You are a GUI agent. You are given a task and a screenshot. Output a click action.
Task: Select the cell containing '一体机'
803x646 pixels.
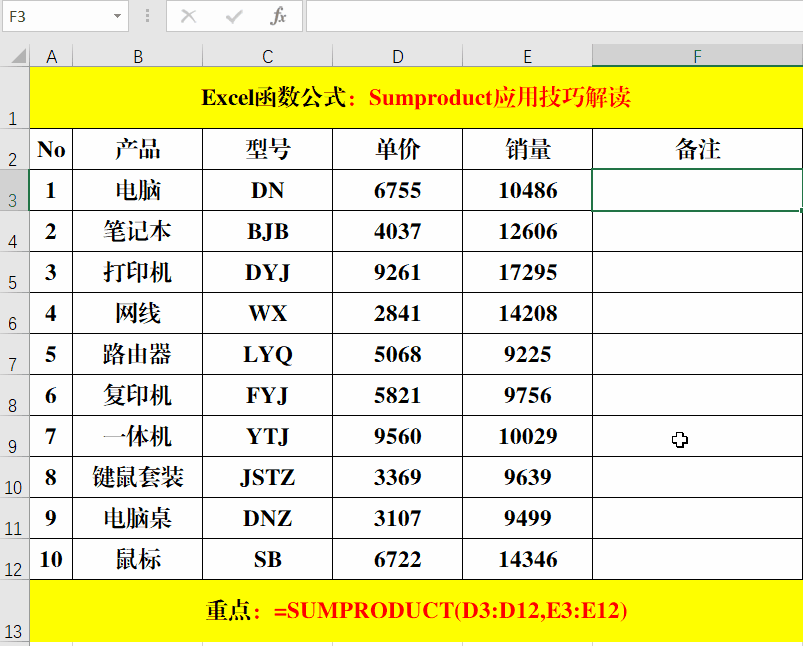138,436
